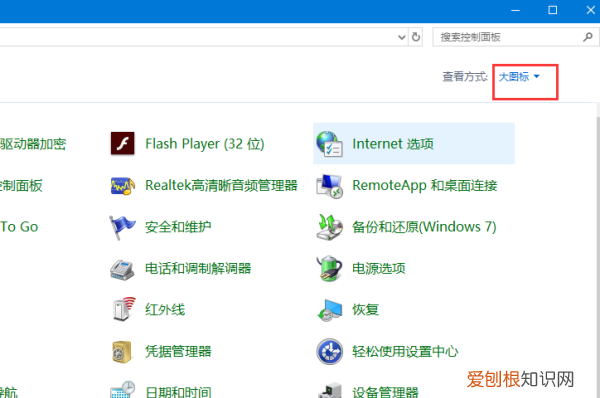Open Flash Player (32 位) link
This screenshot has width=600, height=398.
pyautogui.click(x=205, y=144)
